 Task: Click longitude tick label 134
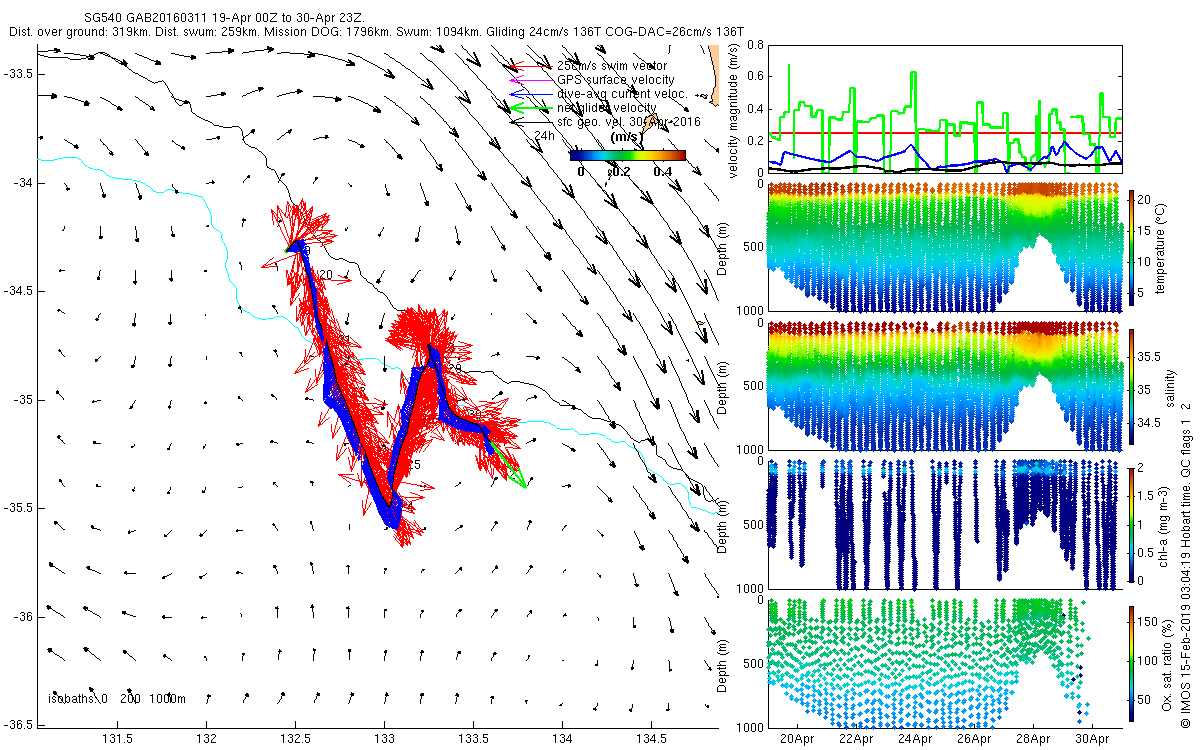point(562,739)
